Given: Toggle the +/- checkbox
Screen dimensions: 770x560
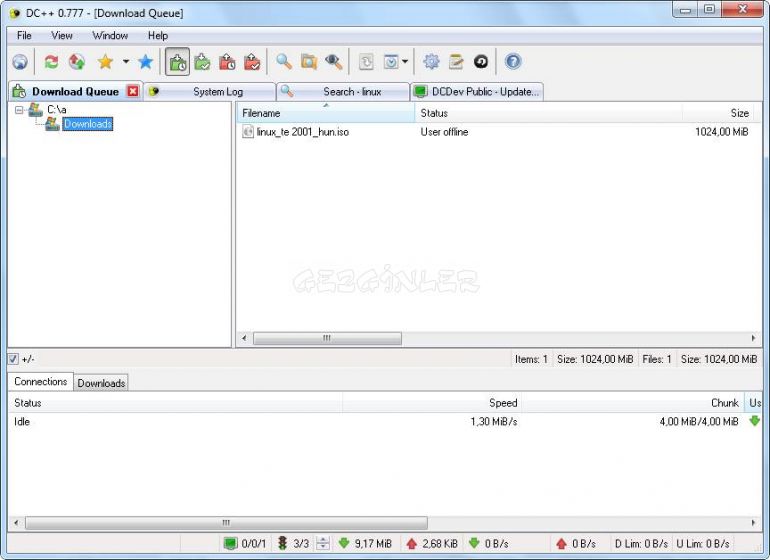Looking at the screenshot, I should pos(13,359).
